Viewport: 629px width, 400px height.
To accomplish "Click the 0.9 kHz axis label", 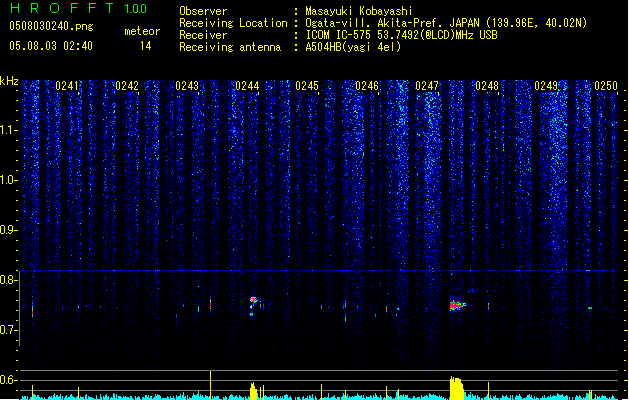I will coord(9,230).
